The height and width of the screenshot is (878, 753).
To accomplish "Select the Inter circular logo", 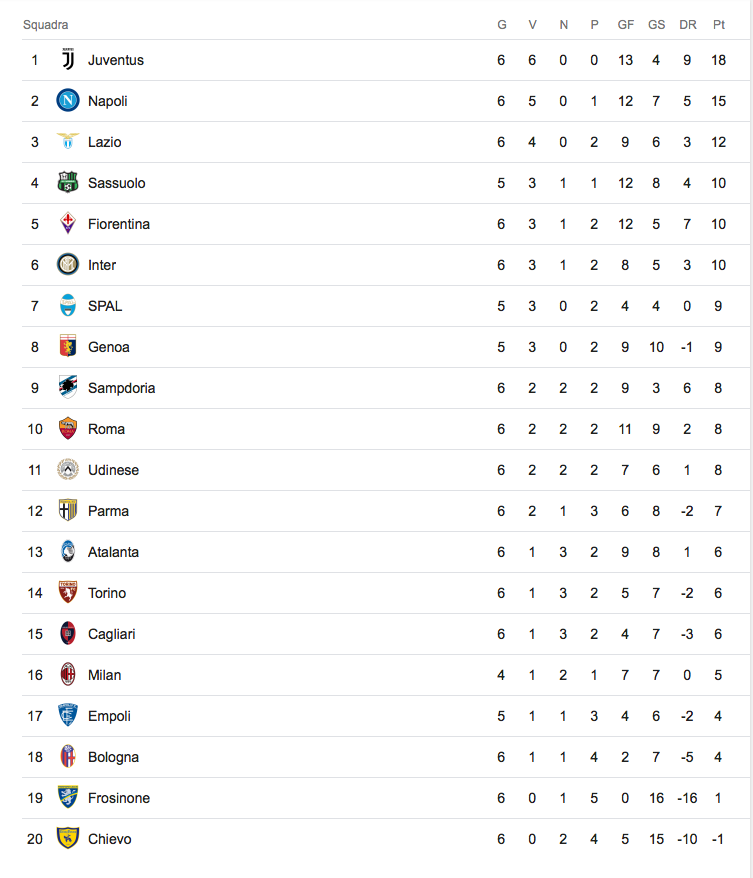I will [x=68, y=264].
